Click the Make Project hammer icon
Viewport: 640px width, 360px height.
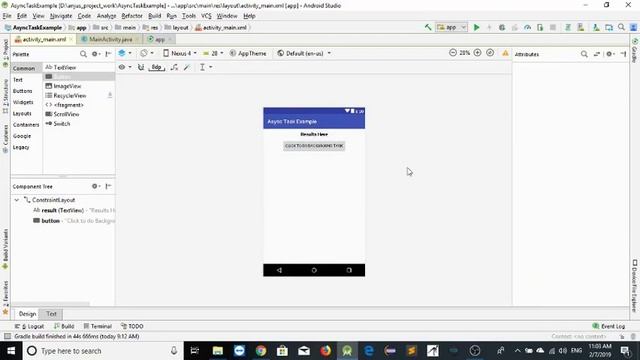pos(428,27)
